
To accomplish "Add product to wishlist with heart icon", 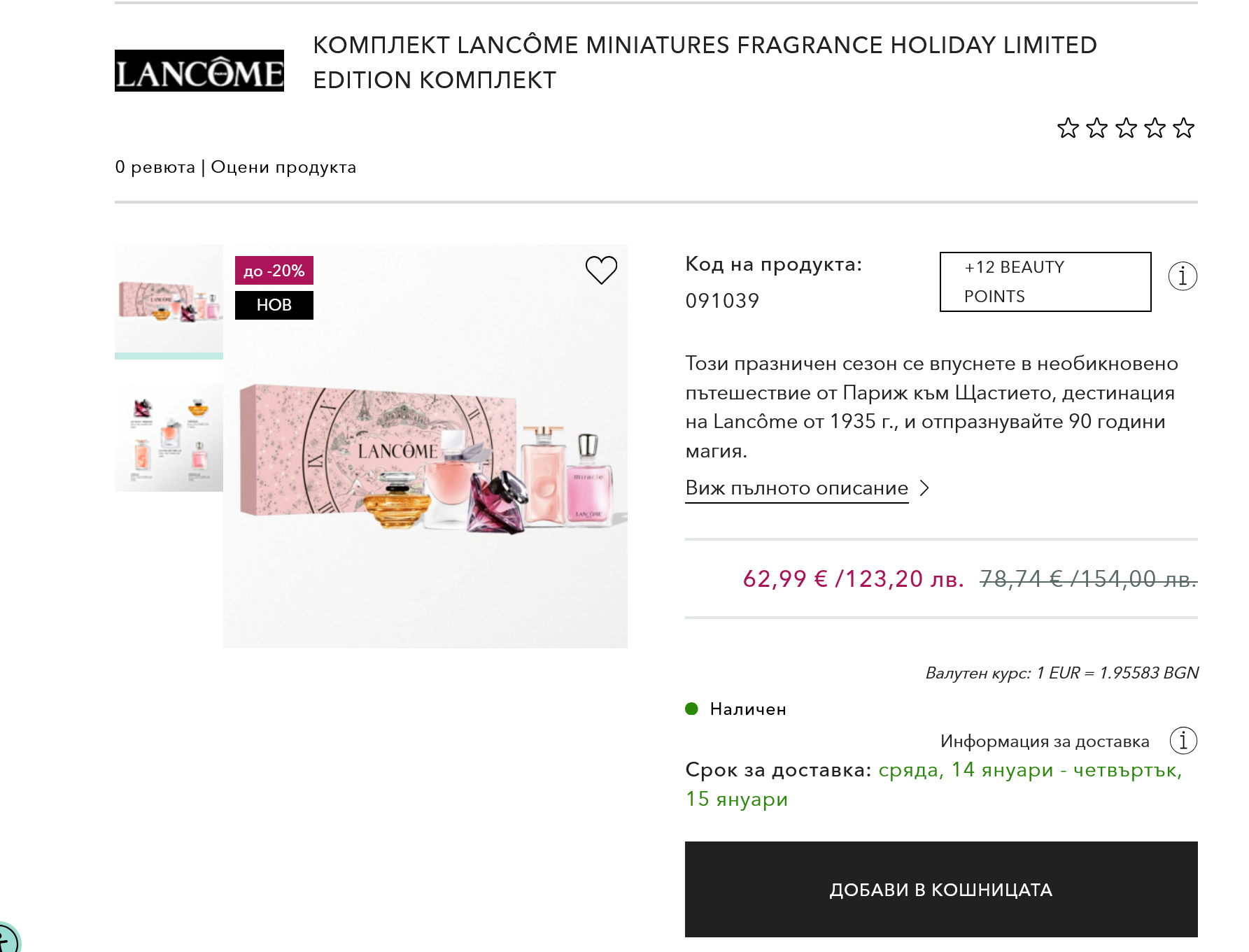I will pos(601,270).
